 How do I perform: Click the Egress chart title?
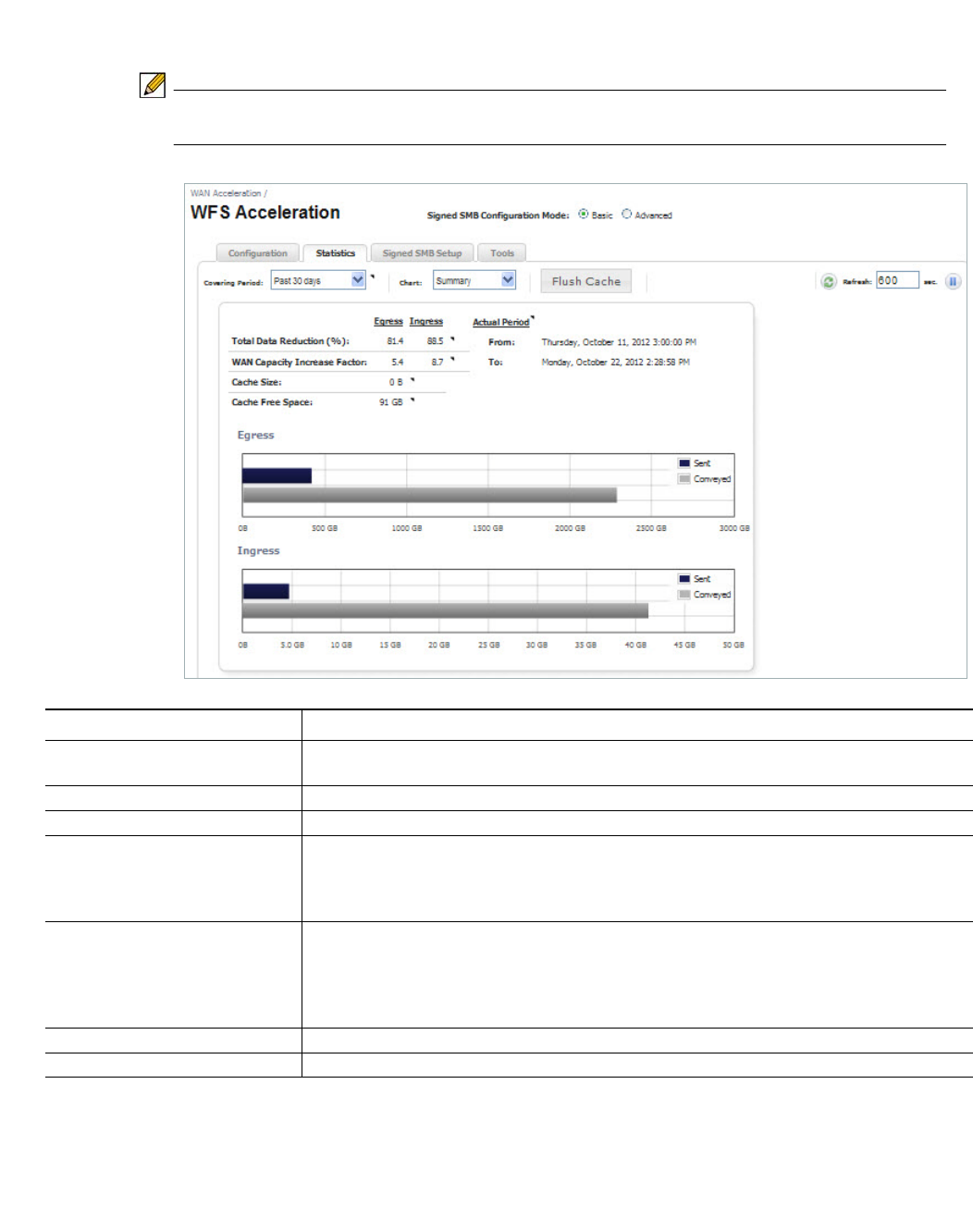(255, 435)
